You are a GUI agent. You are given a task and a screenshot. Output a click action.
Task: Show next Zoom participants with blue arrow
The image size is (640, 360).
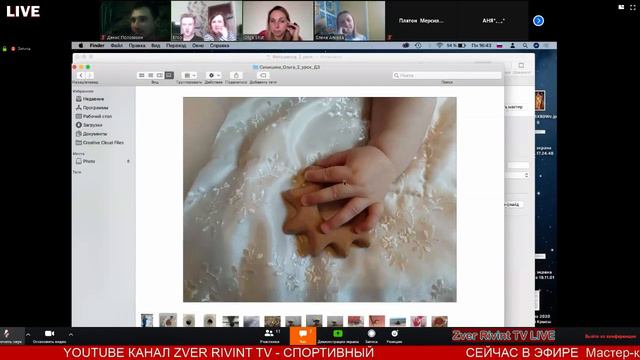point(538,20)
